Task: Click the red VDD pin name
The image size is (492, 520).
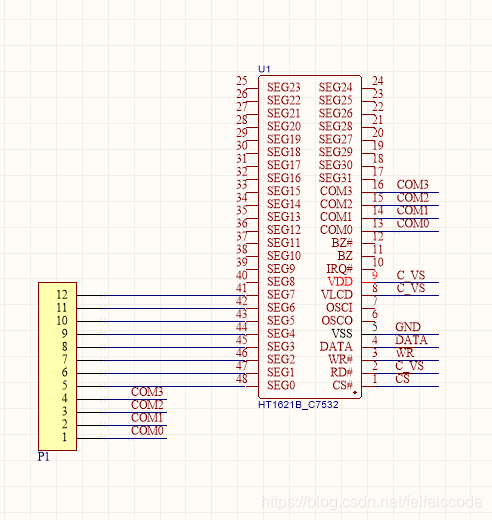Action: tap(340, 282)
